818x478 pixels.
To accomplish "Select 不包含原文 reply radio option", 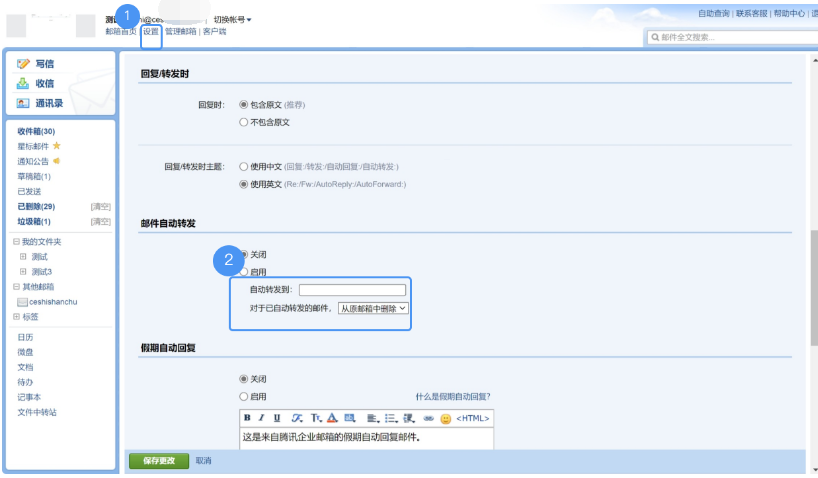I will click(x=243, y=122).
